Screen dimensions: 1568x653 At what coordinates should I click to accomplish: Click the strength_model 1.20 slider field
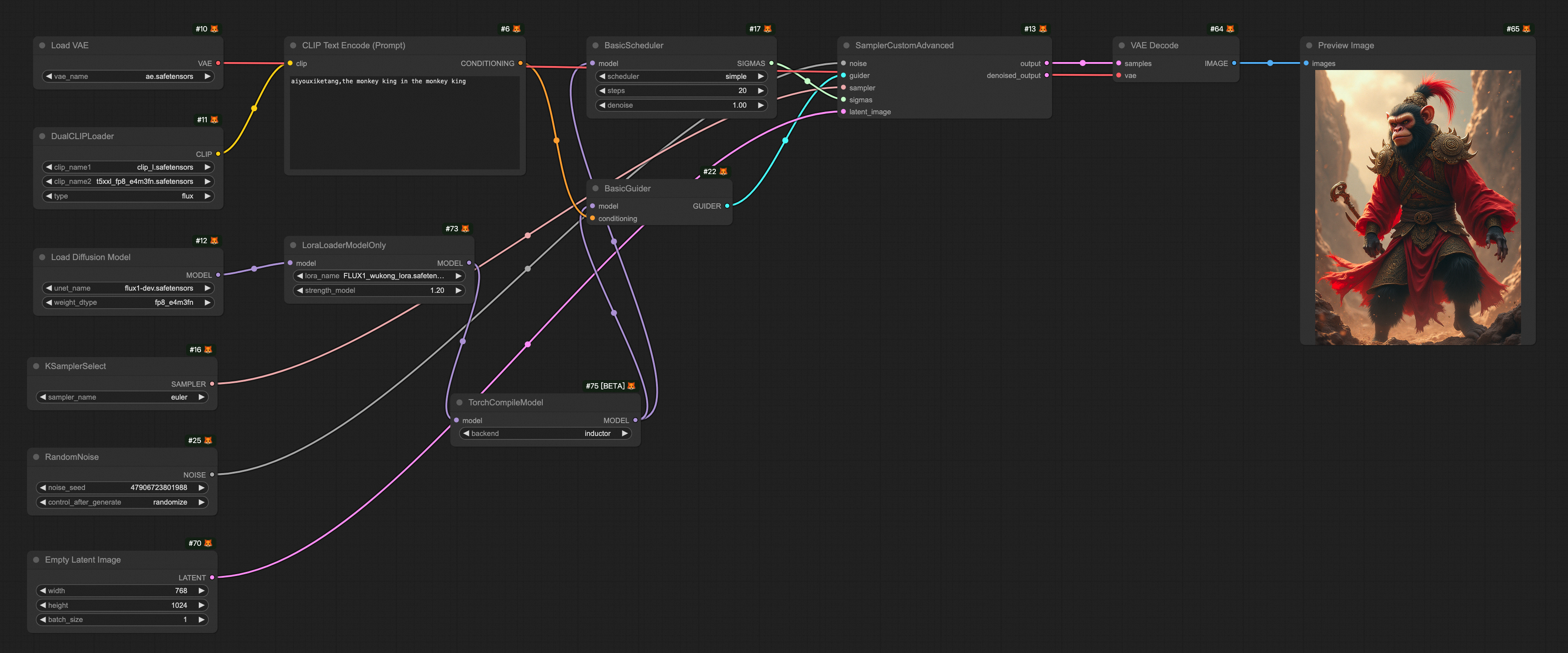tap(377, 291)
